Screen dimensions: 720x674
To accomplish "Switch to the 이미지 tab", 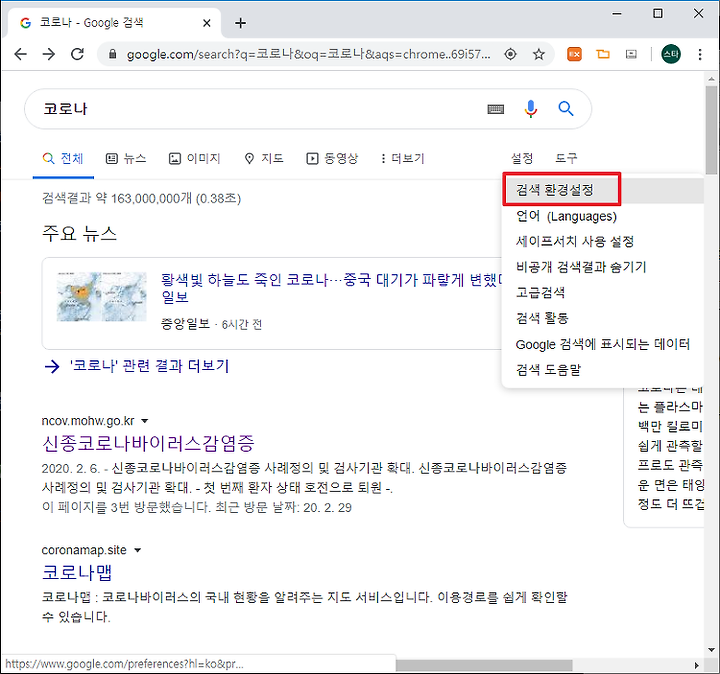I will coord(195,159).
